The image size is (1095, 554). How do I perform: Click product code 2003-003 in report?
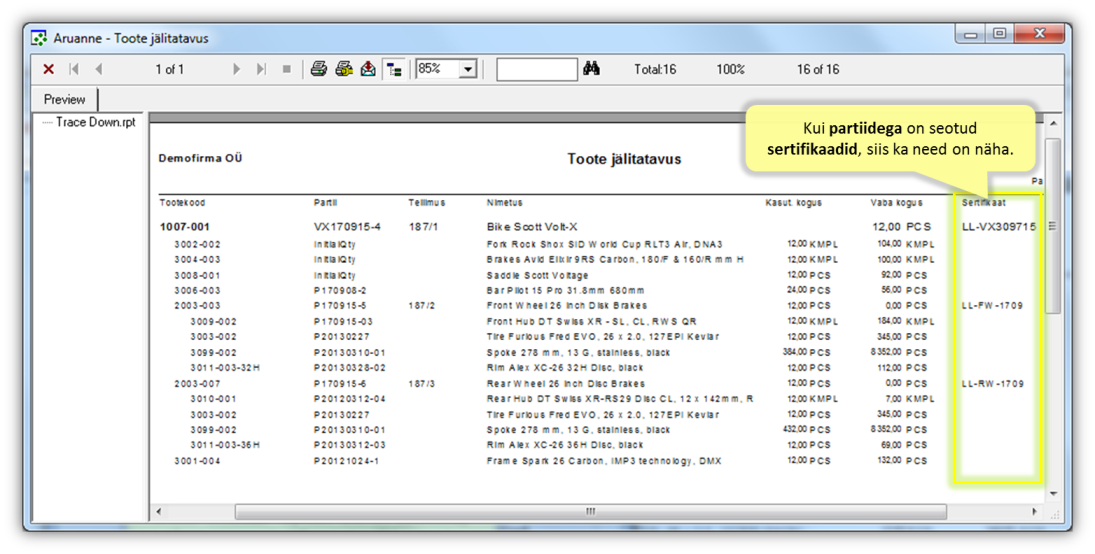coord(199,306)
